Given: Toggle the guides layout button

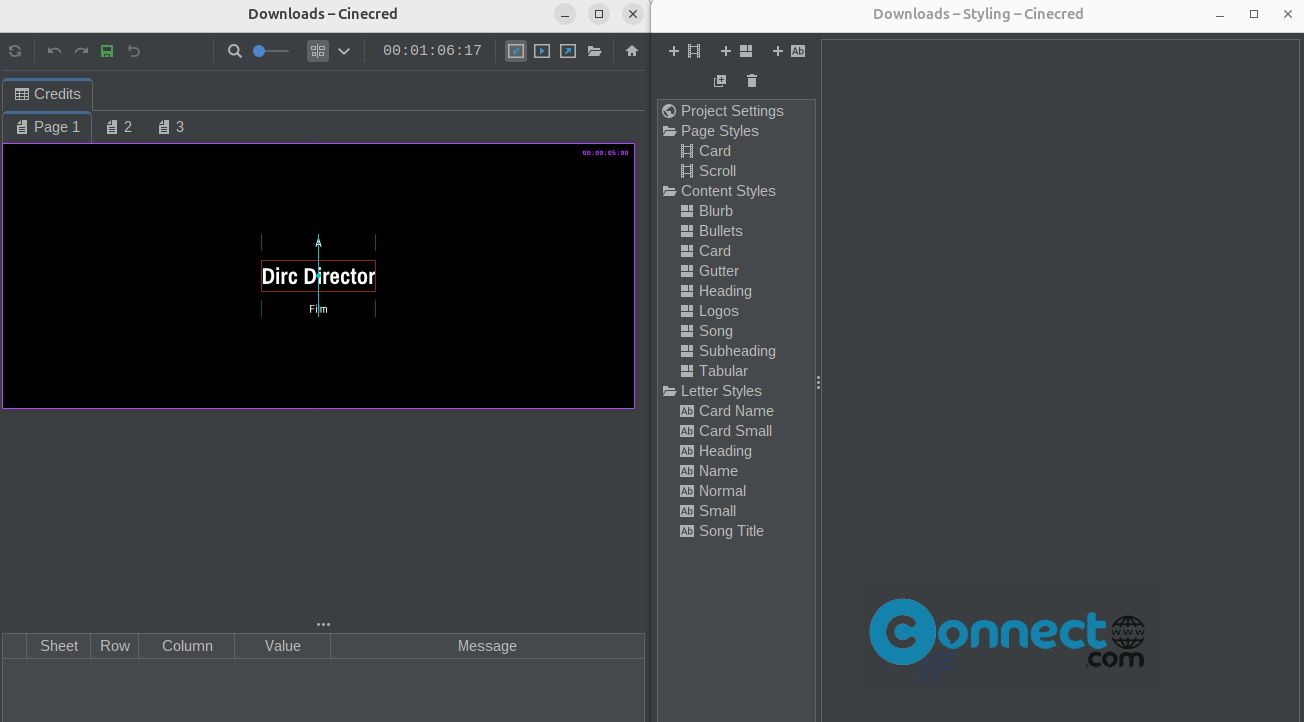Looking at the screenshot, I should (318, 51).
